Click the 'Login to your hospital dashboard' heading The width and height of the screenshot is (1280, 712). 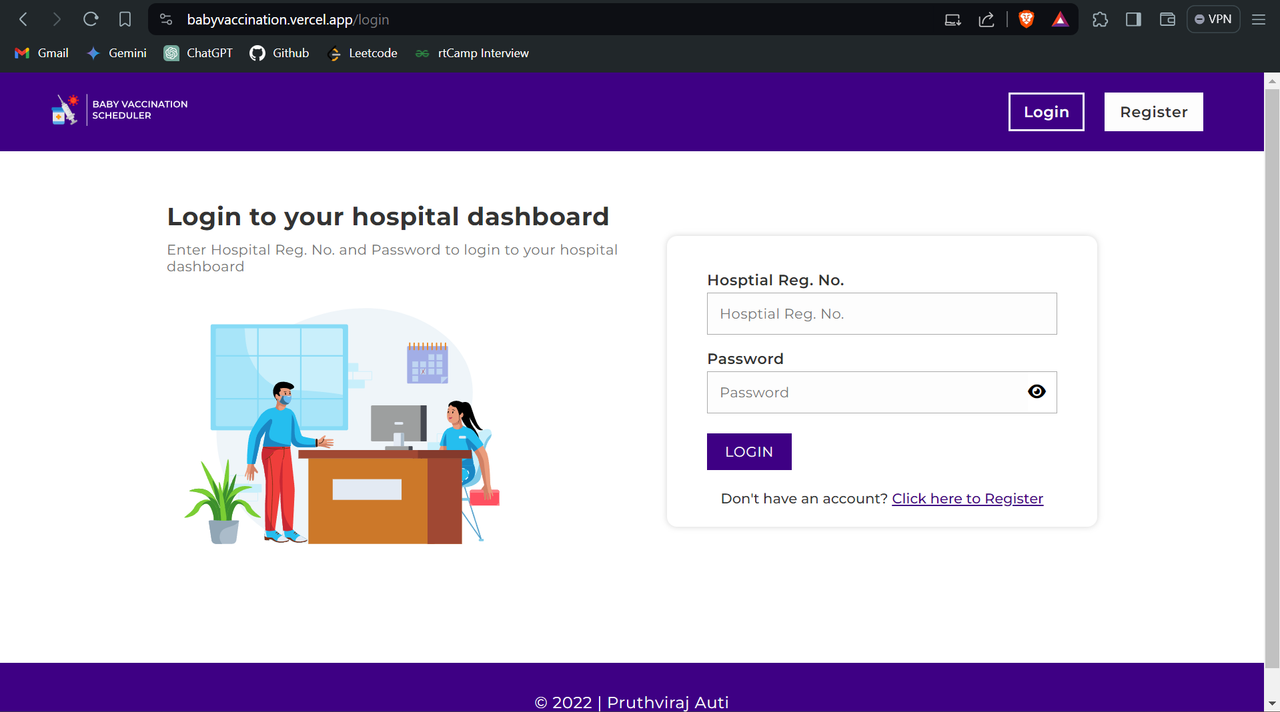point(388,217)
